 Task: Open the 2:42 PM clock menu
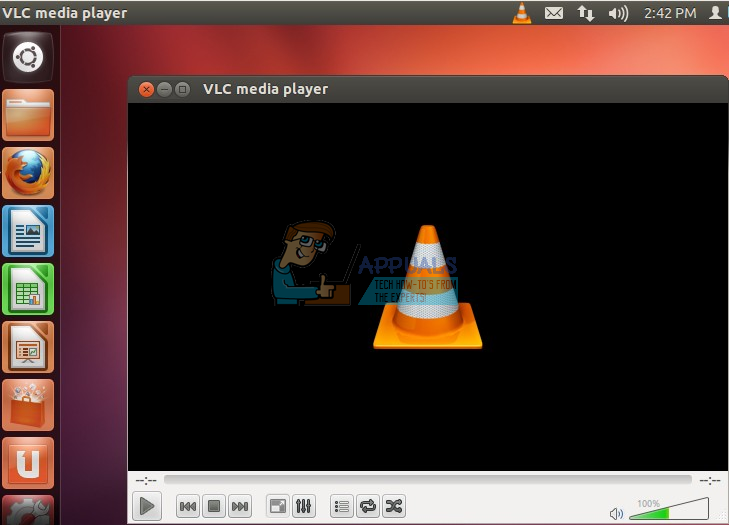point(671,13)
